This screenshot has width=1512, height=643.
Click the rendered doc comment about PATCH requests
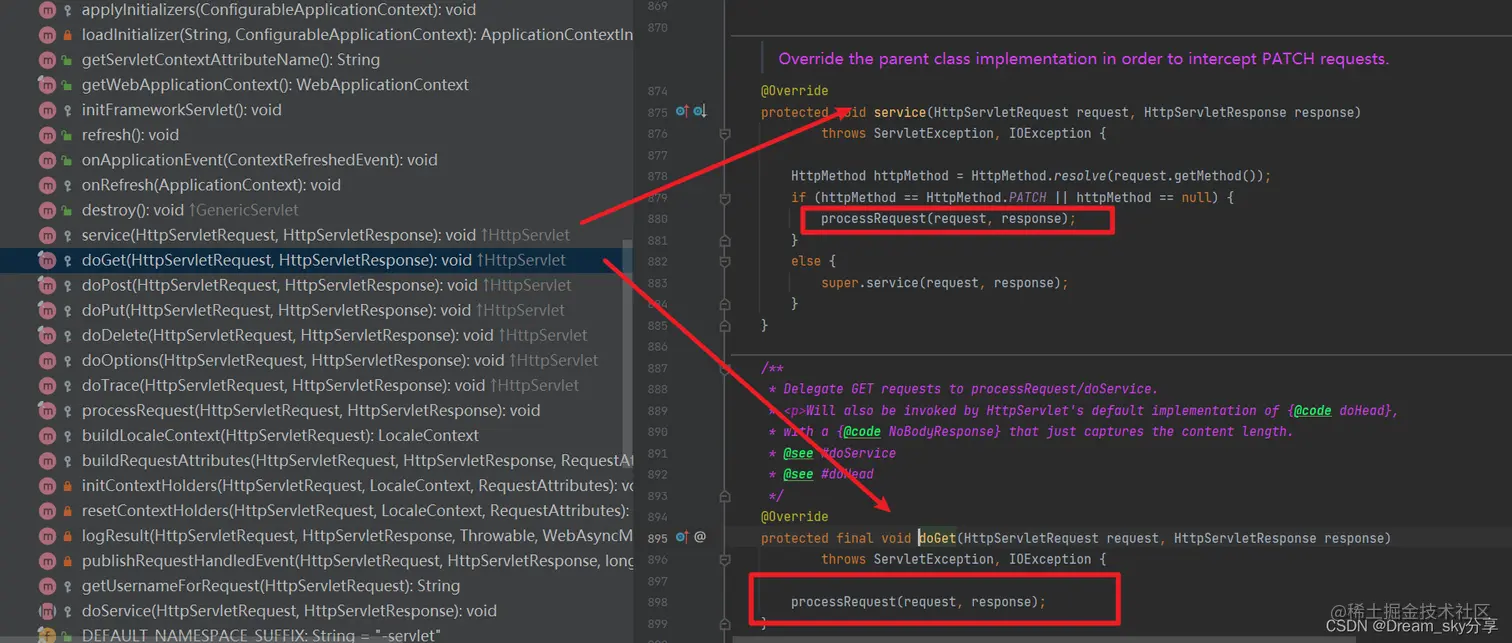[x=1084, y=59]
